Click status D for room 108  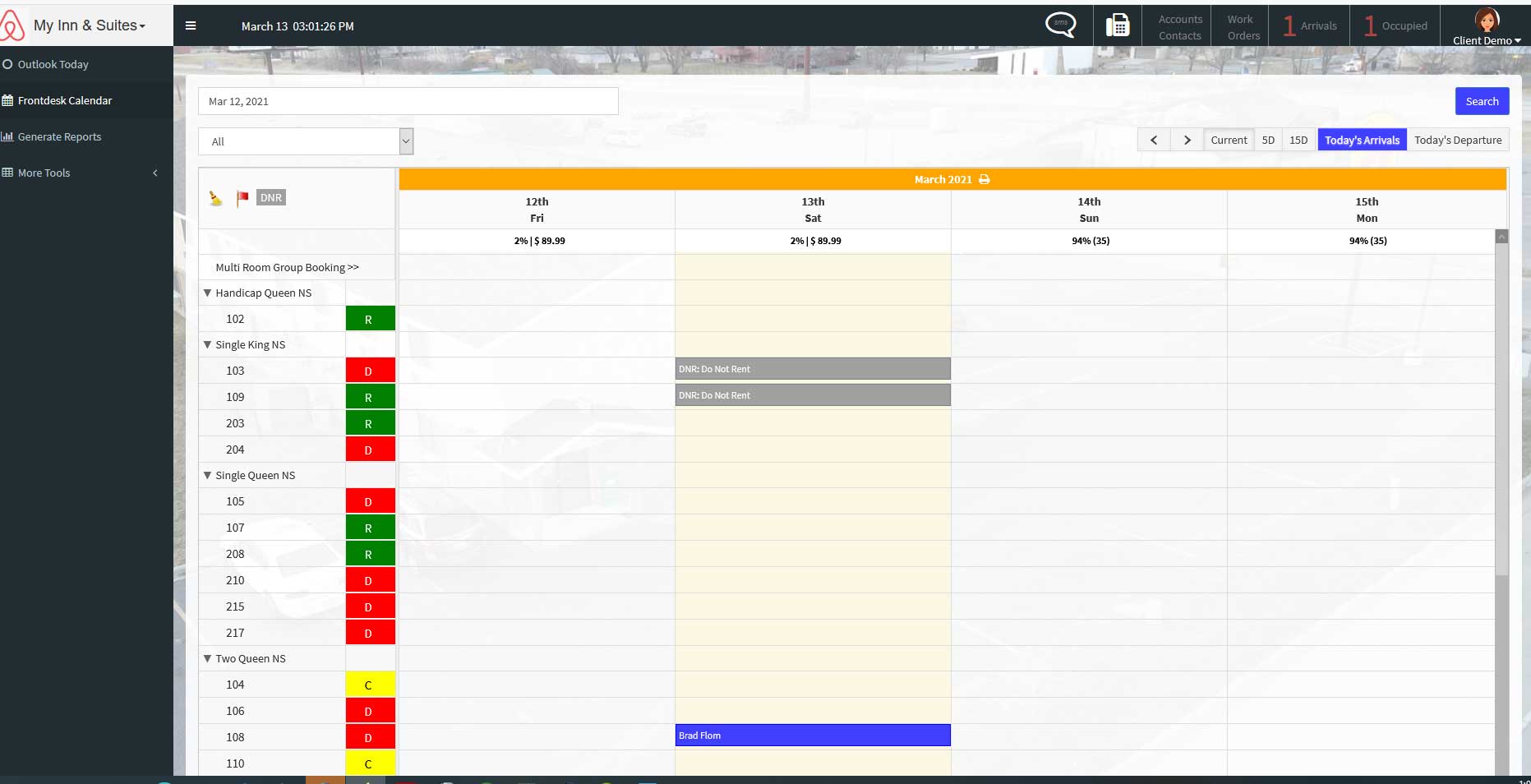[x=370, y=737]
